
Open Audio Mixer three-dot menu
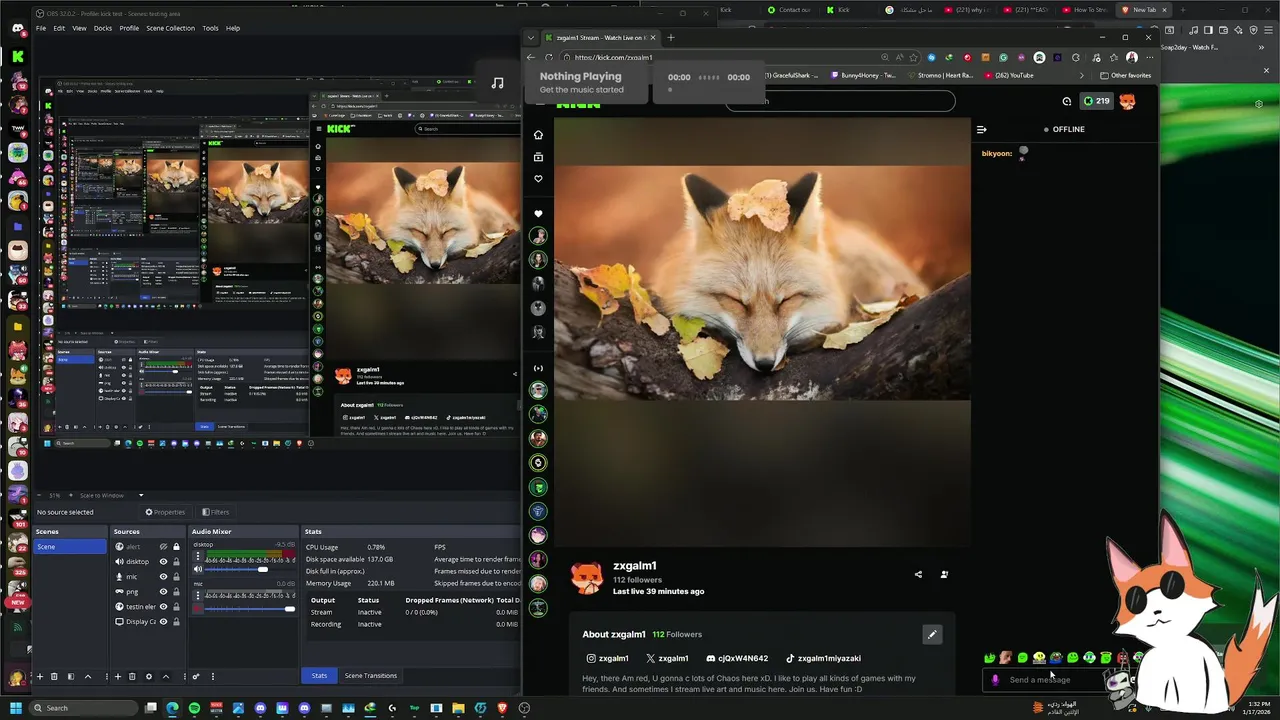coord(212,677)
